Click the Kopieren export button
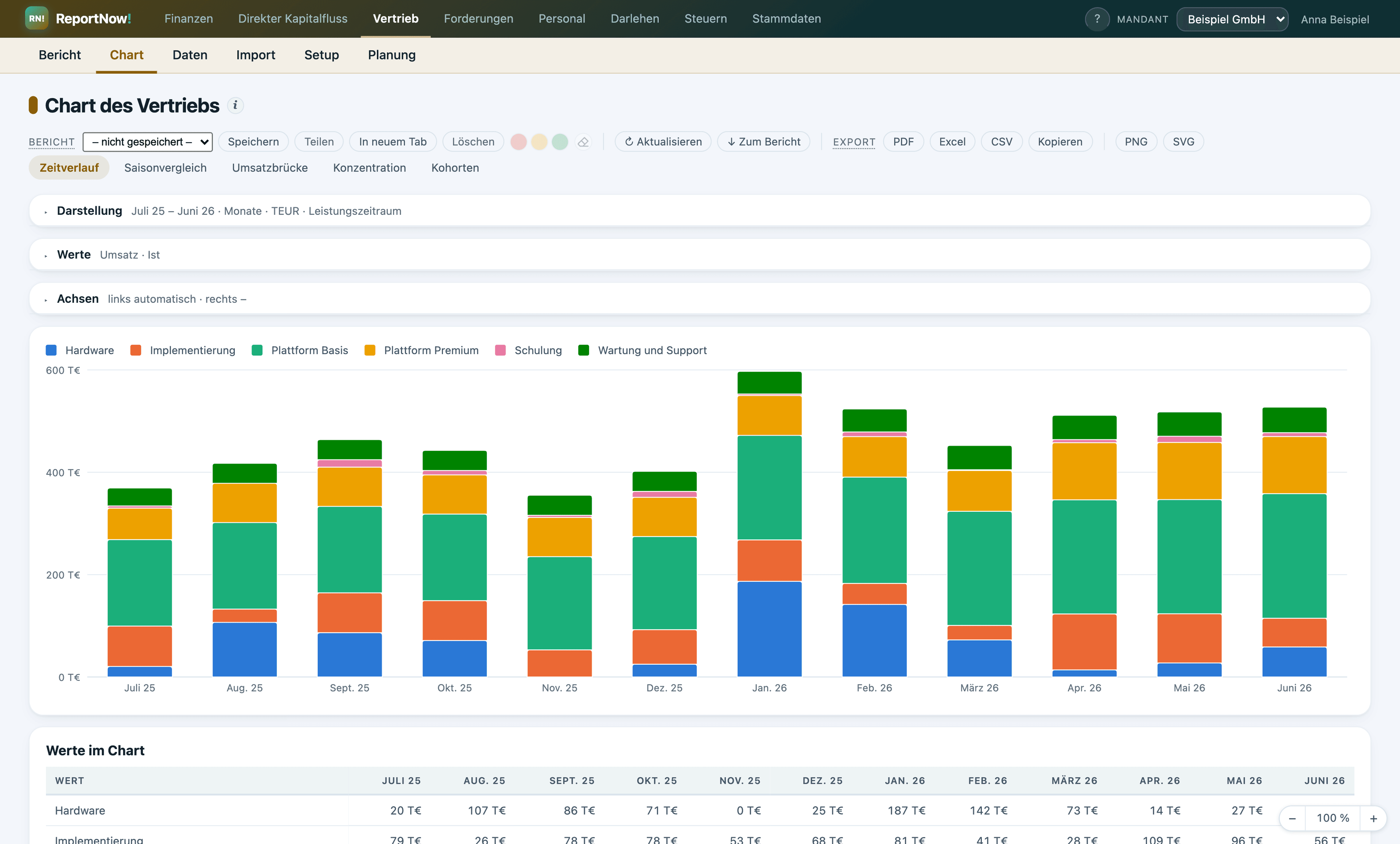Viewport: 1400px width, 844px height. tap(1060, 142)
